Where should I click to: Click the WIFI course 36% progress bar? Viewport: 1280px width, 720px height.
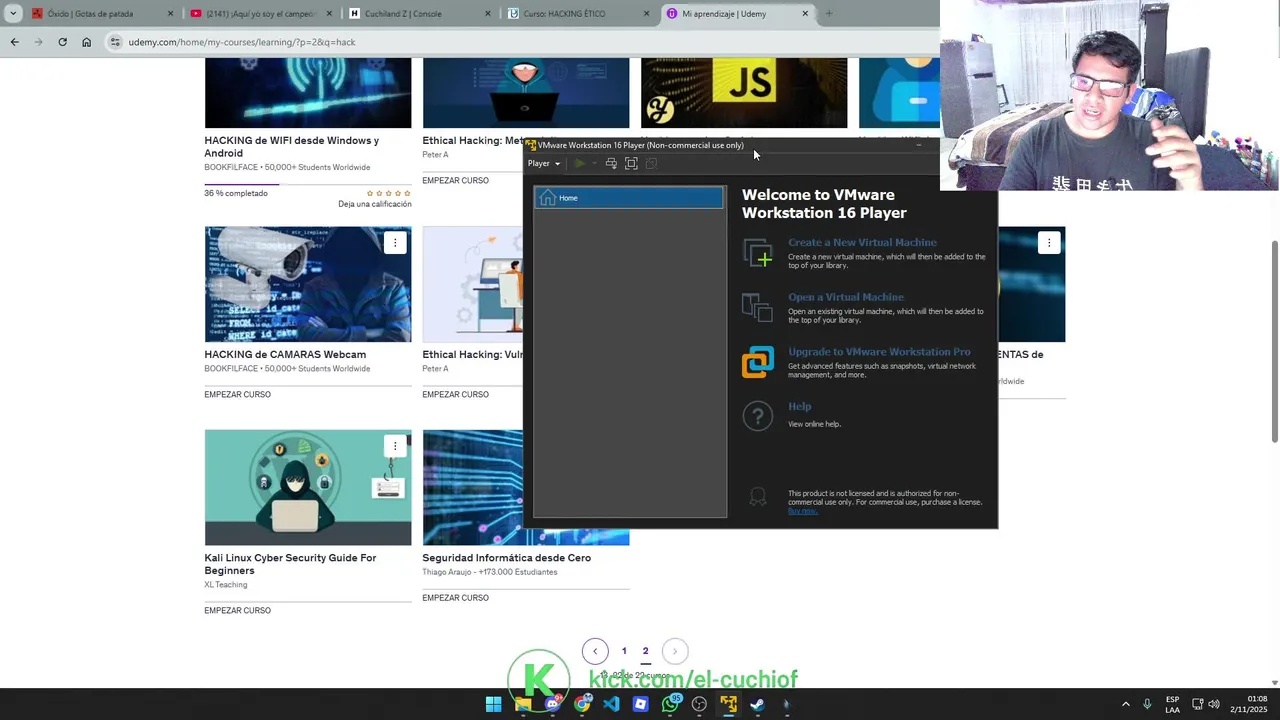tap(308, 184)
